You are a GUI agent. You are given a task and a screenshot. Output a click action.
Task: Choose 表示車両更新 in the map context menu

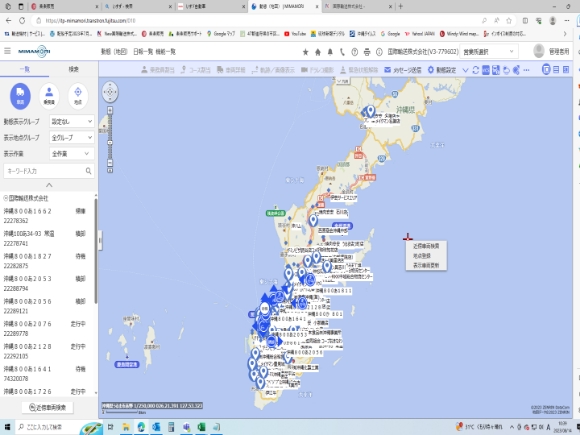(426, 265)
